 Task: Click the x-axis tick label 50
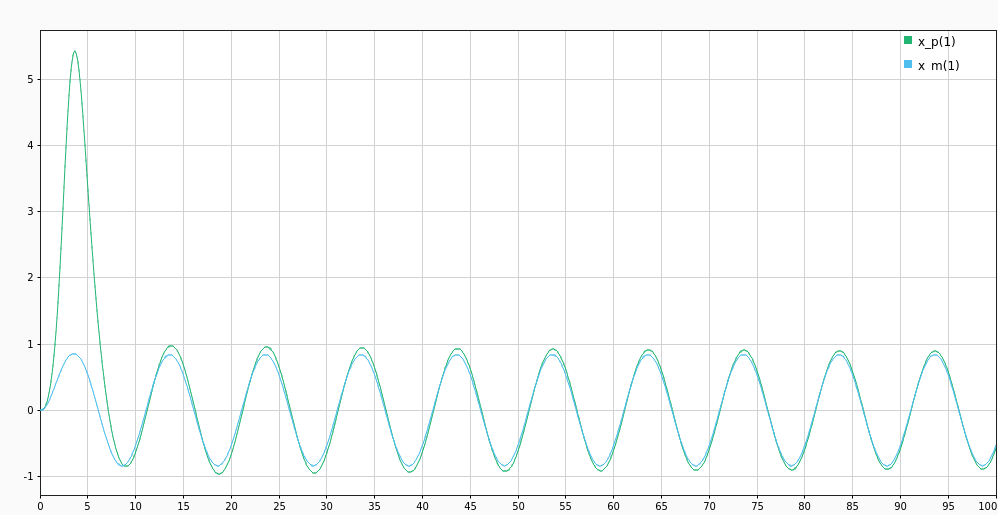click(x=517, y=507)
